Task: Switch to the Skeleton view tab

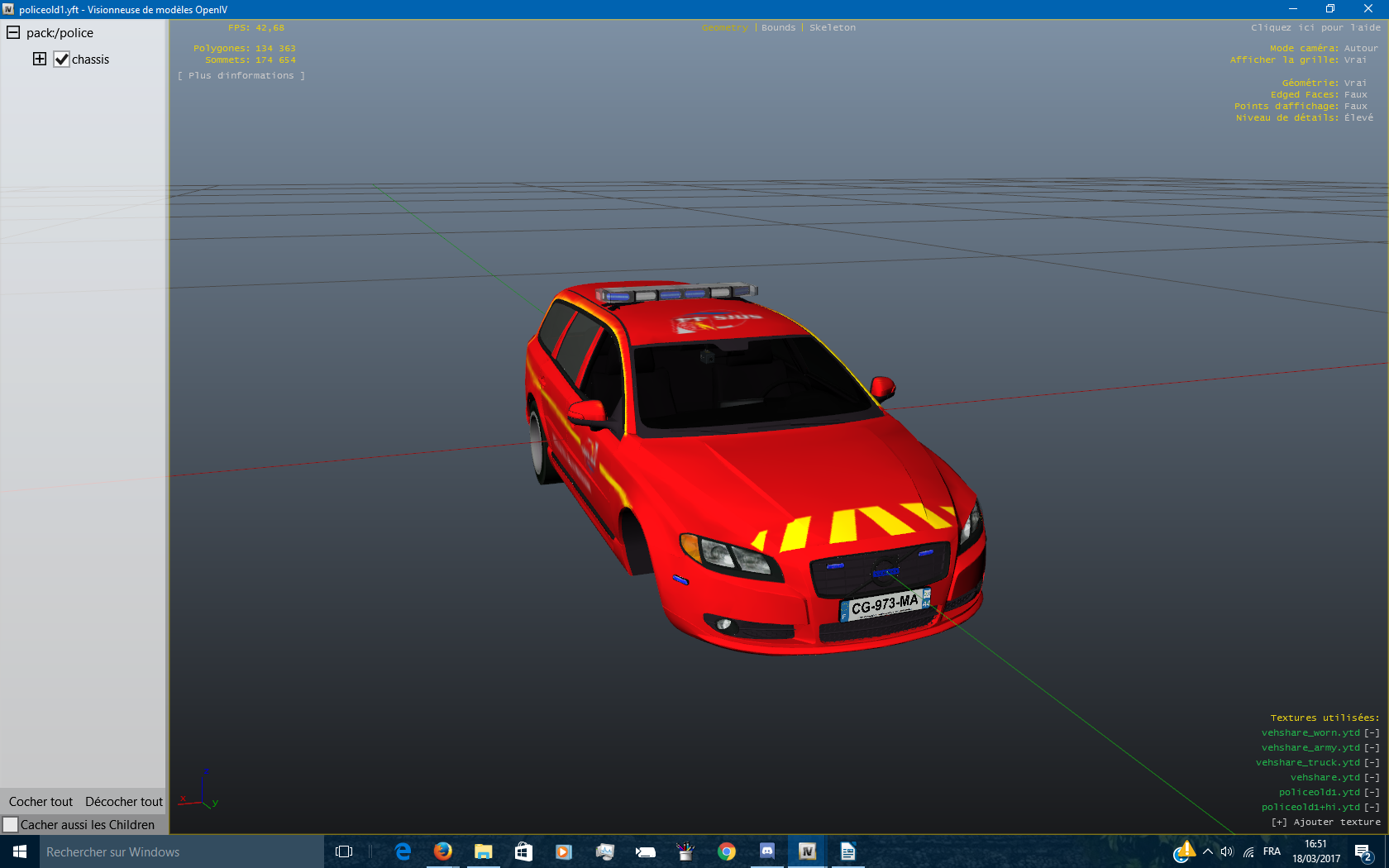Action: click(x=832, y=28)
